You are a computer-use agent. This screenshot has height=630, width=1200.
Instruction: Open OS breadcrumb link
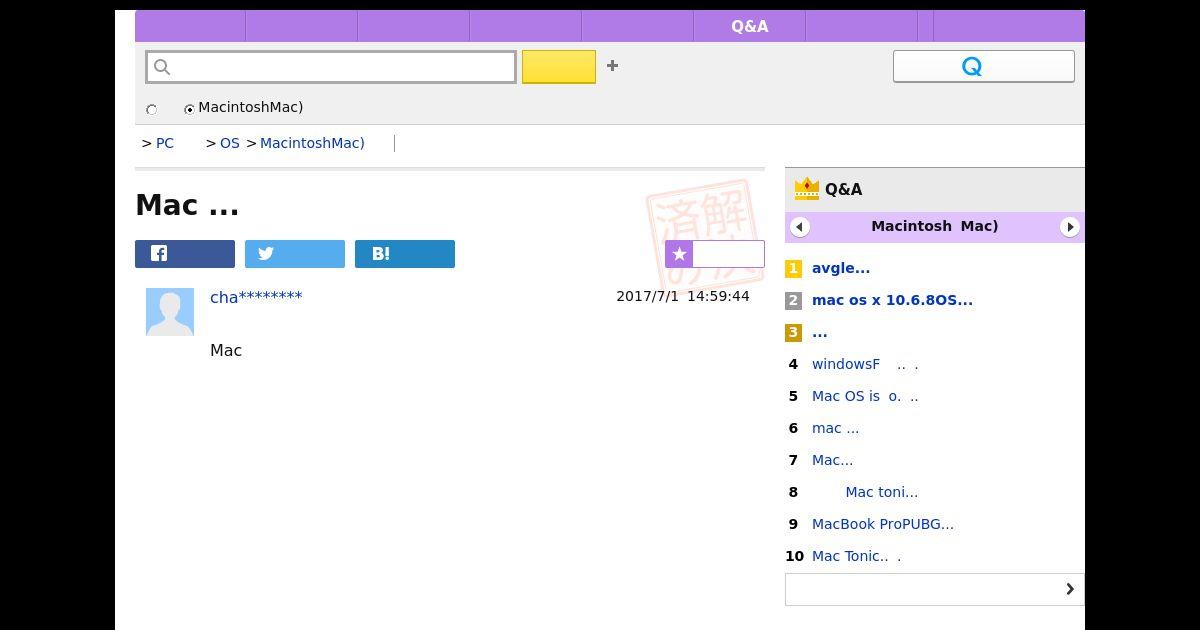coord(230,143)
